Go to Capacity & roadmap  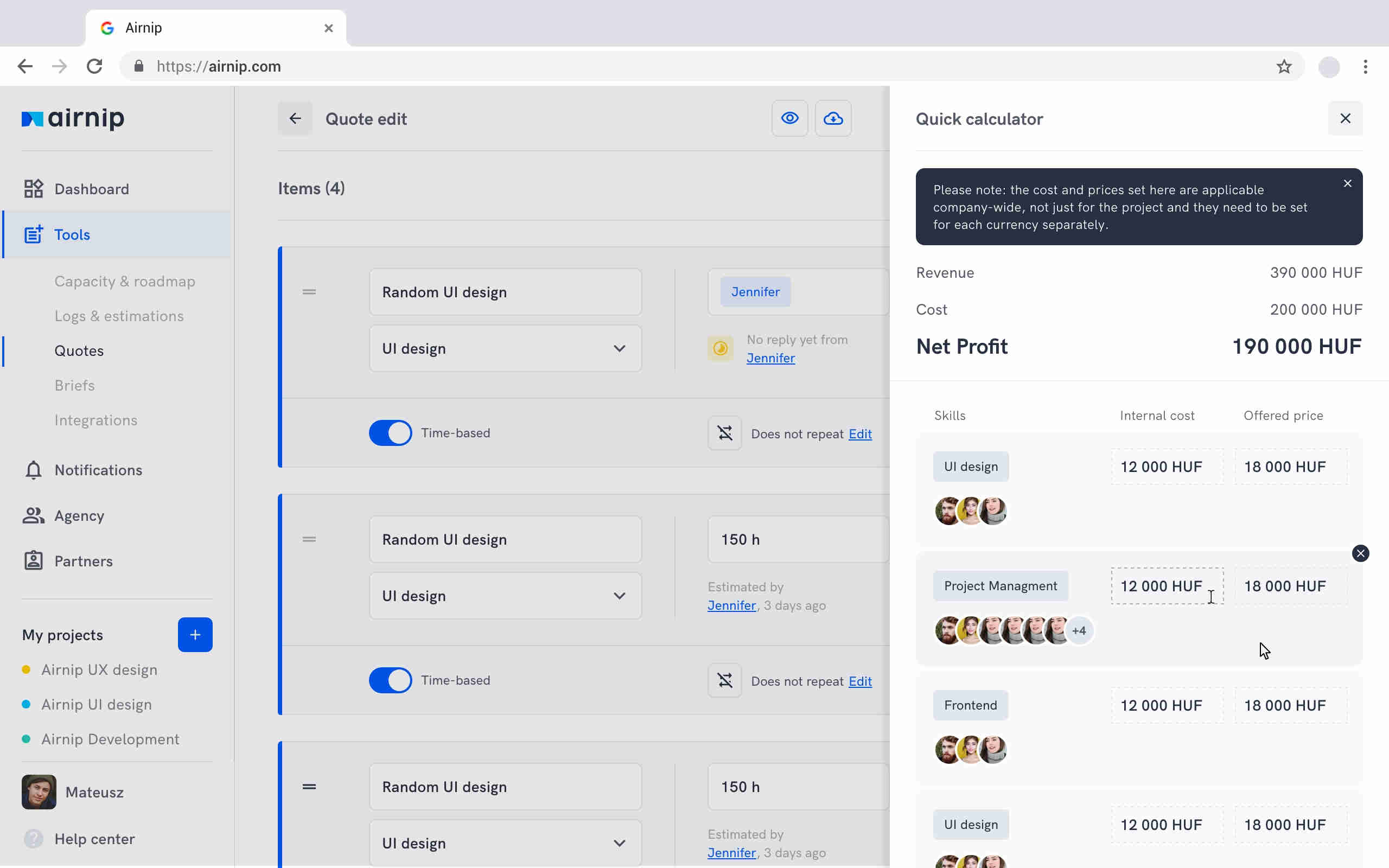click(125, 282)
